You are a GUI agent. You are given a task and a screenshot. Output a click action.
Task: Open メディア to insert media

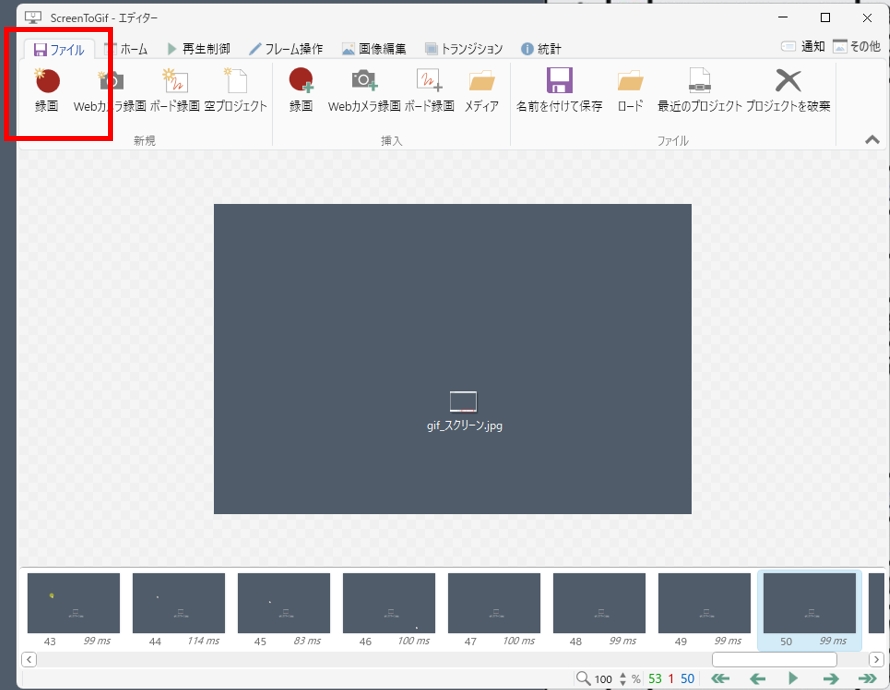click(482, 89)
